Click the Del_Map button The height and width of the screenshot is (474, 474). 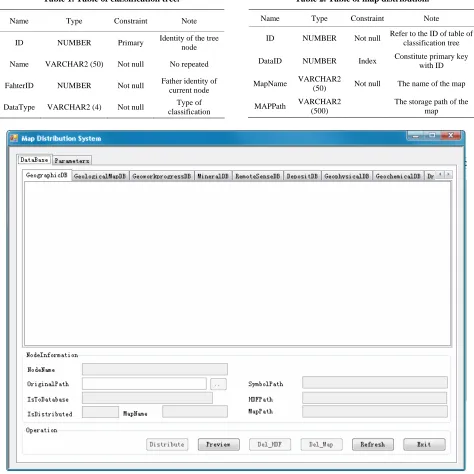[321, 444]
